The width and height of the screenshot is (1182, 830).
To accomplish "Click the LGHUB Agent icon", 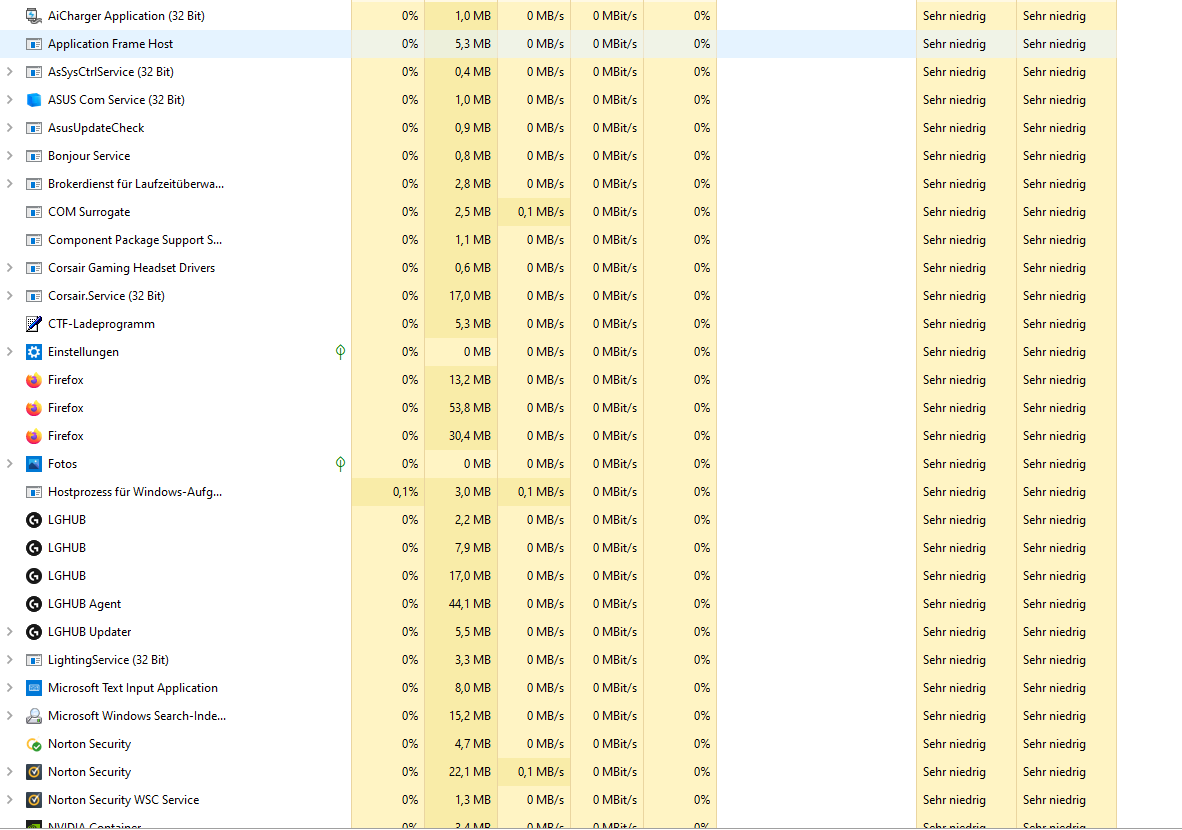I will 33,604.
